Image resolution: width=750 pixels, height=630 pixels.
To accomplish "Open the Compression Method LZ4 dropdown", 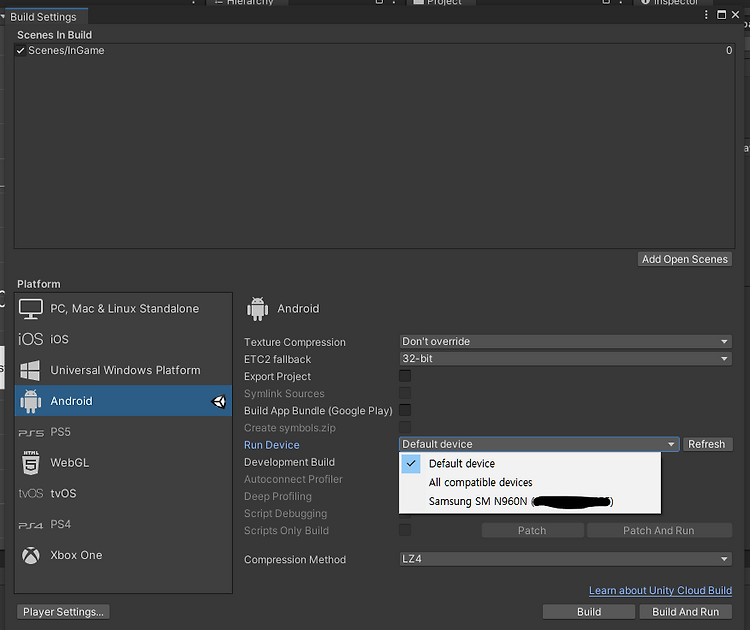I will (x=565, y=559).
